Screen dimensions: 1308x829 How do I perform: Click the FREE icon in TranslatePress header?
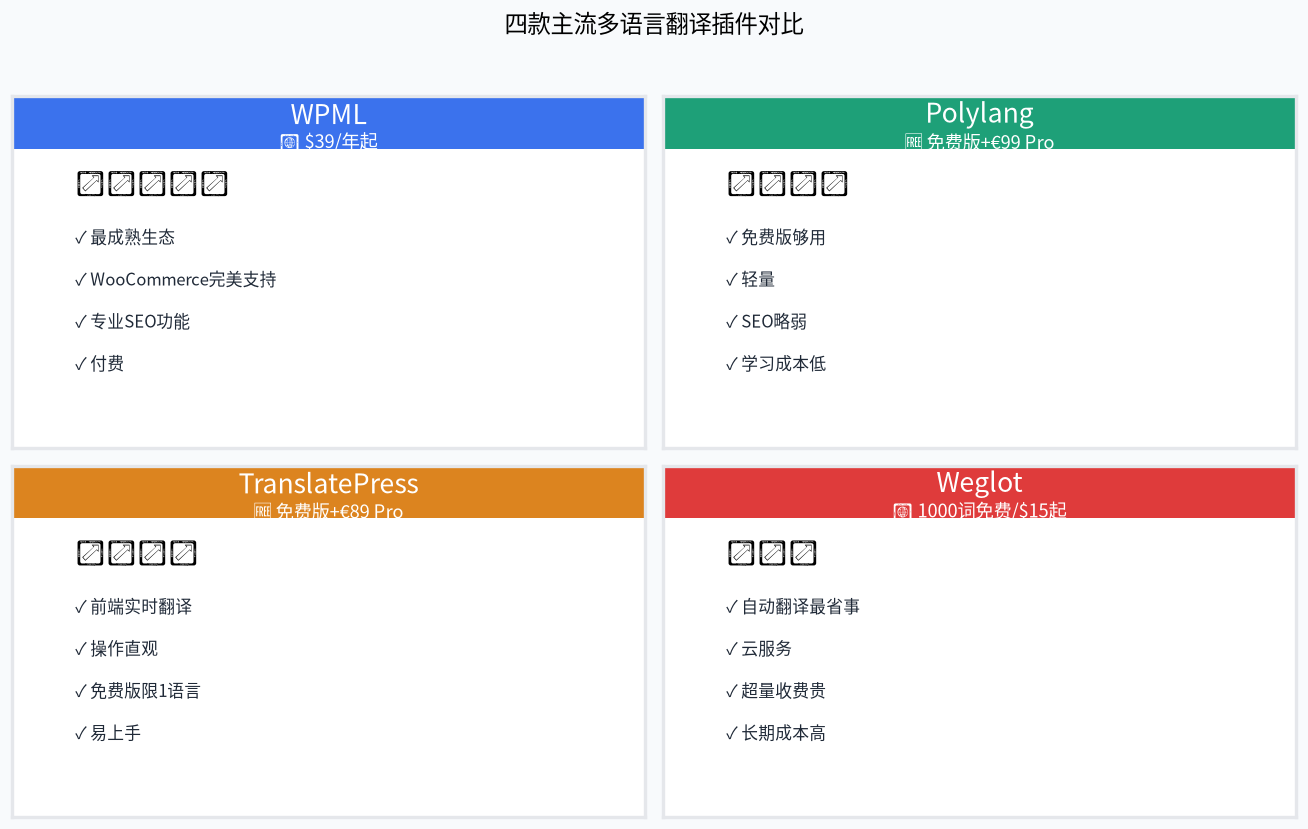point(263,511)
